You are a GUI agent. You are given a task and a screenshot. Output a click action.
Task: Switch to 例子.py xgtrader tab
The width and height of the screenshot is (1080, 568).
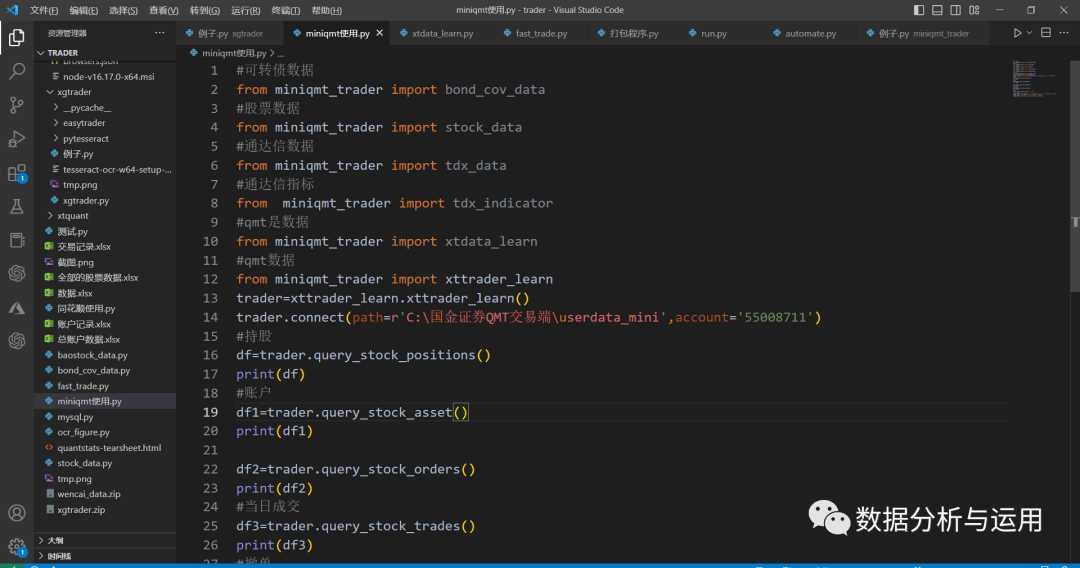[230, 33]
